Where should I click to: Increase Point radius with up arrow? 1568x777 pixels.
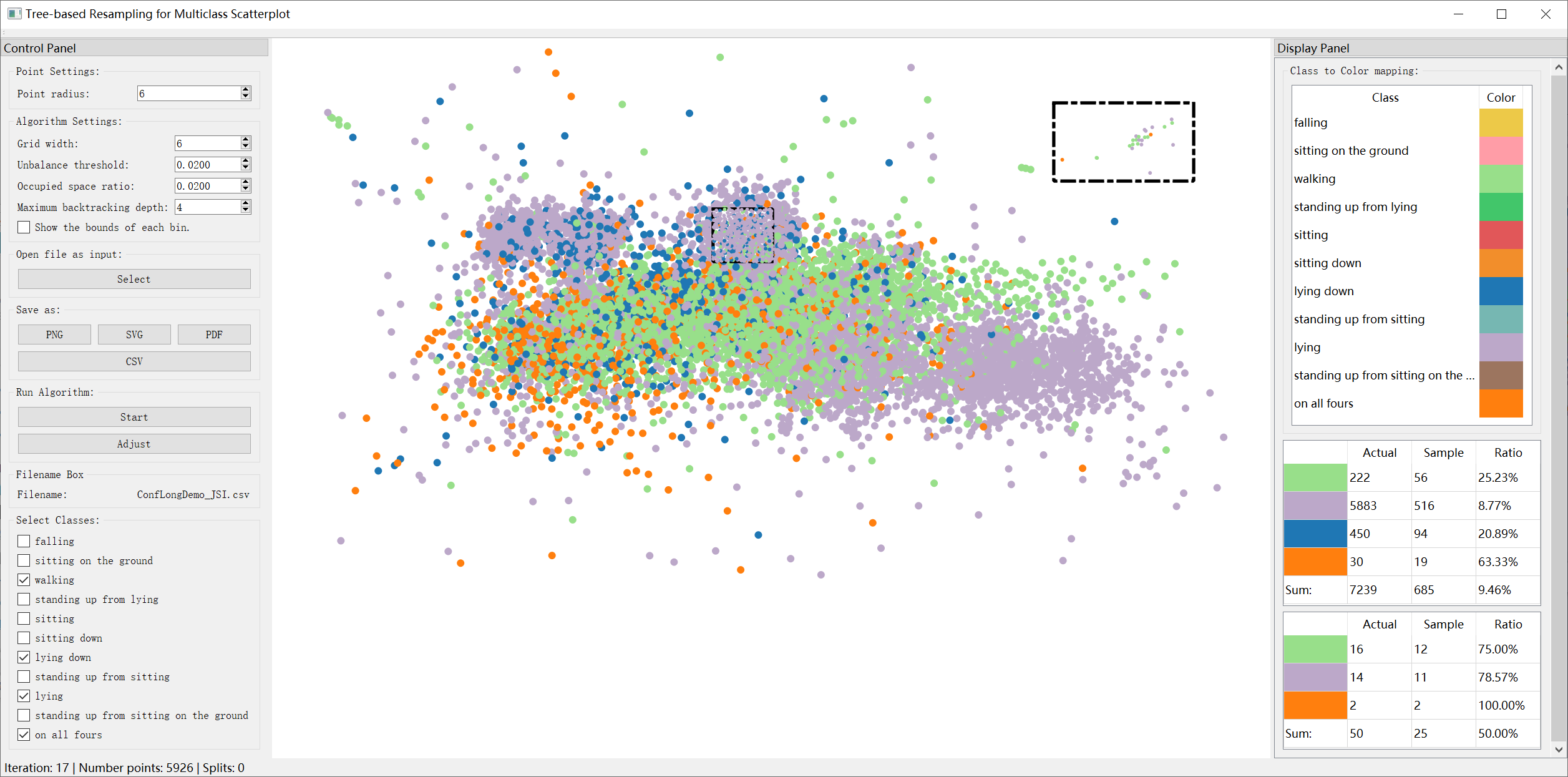tap(246, 90)
